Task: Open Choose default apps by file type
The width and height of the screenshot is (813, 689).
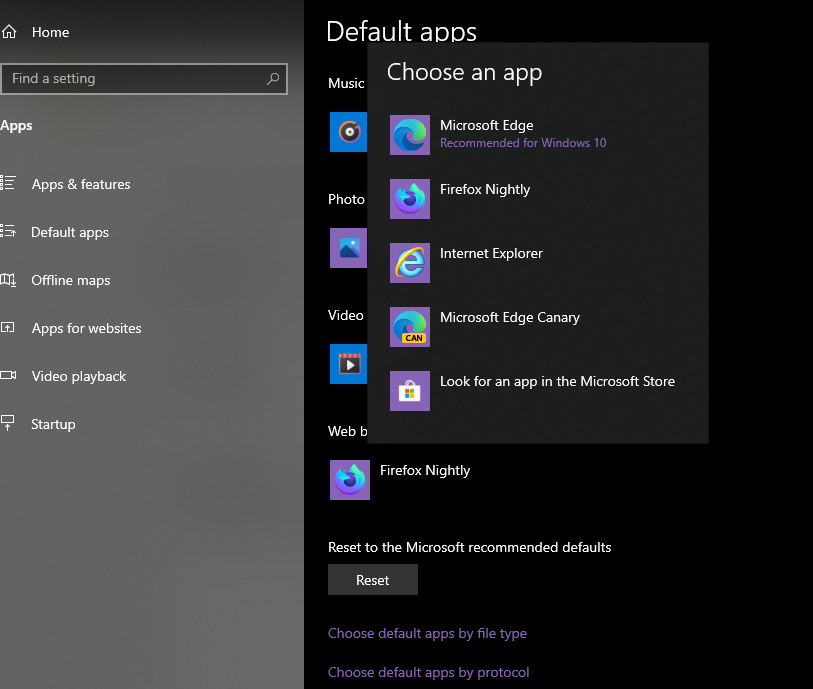Action: pos(427,634)
